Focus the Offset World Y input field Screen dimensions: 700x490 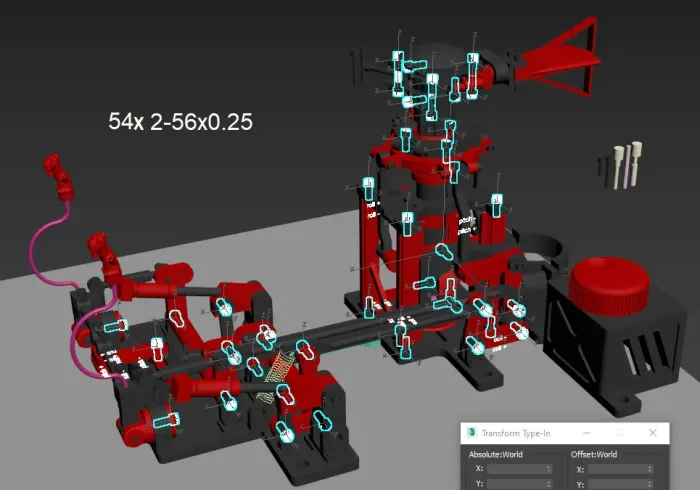tap(617, 484)
